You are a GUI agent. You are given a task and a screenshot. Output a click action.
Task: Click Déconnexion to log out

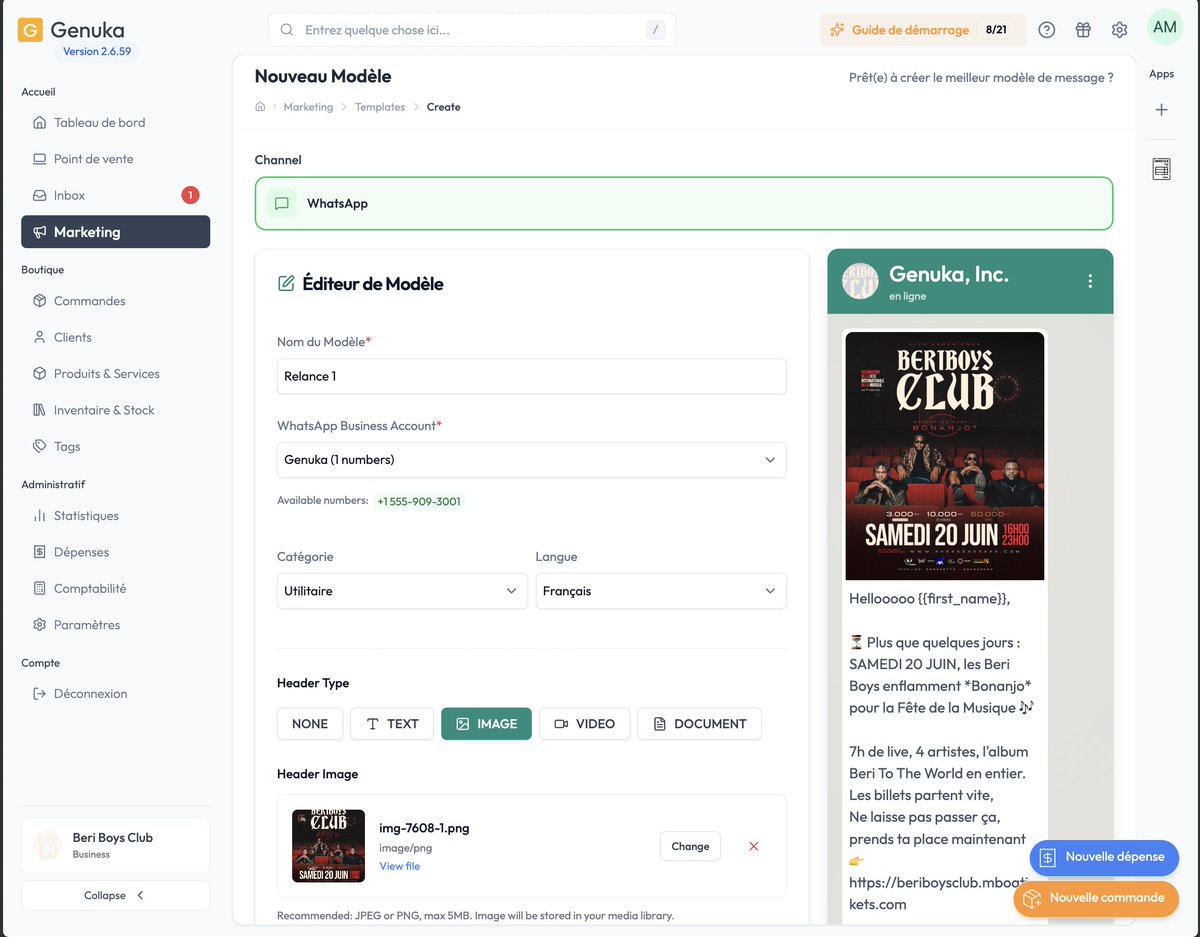(x=115, y=694)
